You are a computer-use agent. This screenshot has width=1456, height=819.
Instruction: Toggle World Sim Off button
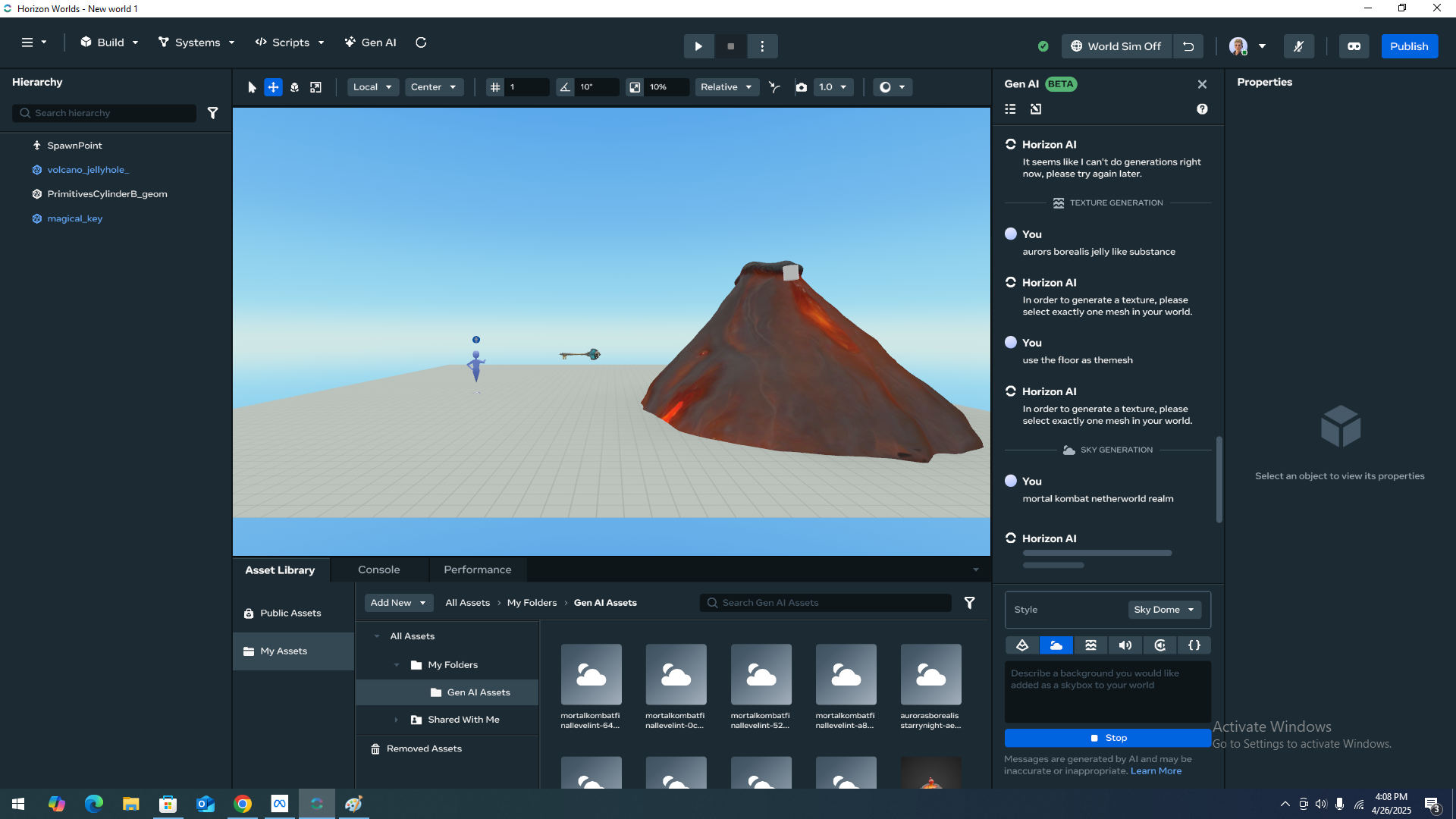point(1116,46)
